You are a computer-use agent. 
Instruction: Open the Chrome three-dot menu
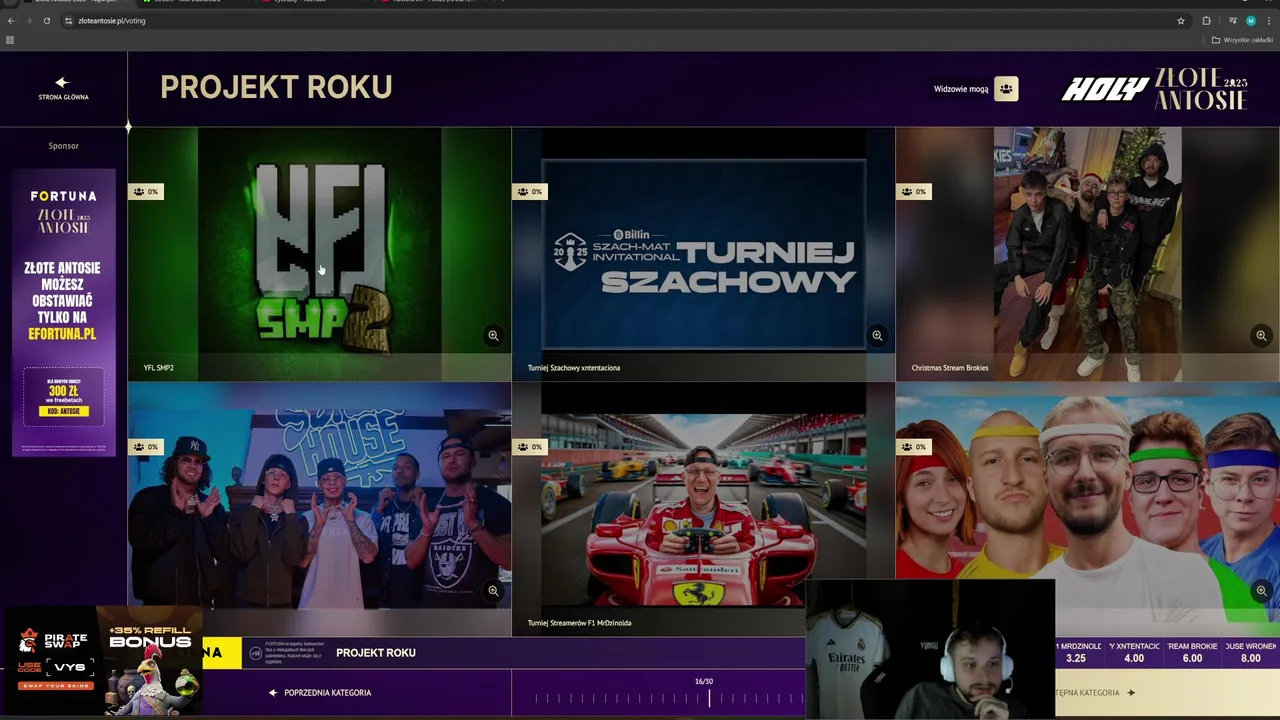point(1268,20)
